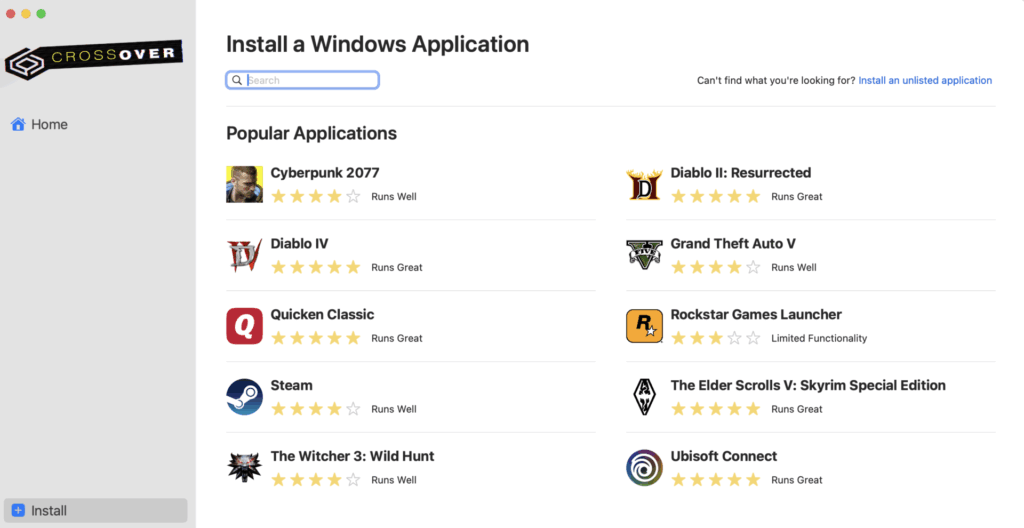
Task: Select the Diablo II: Resurrected icon
Action: [644, 184]
